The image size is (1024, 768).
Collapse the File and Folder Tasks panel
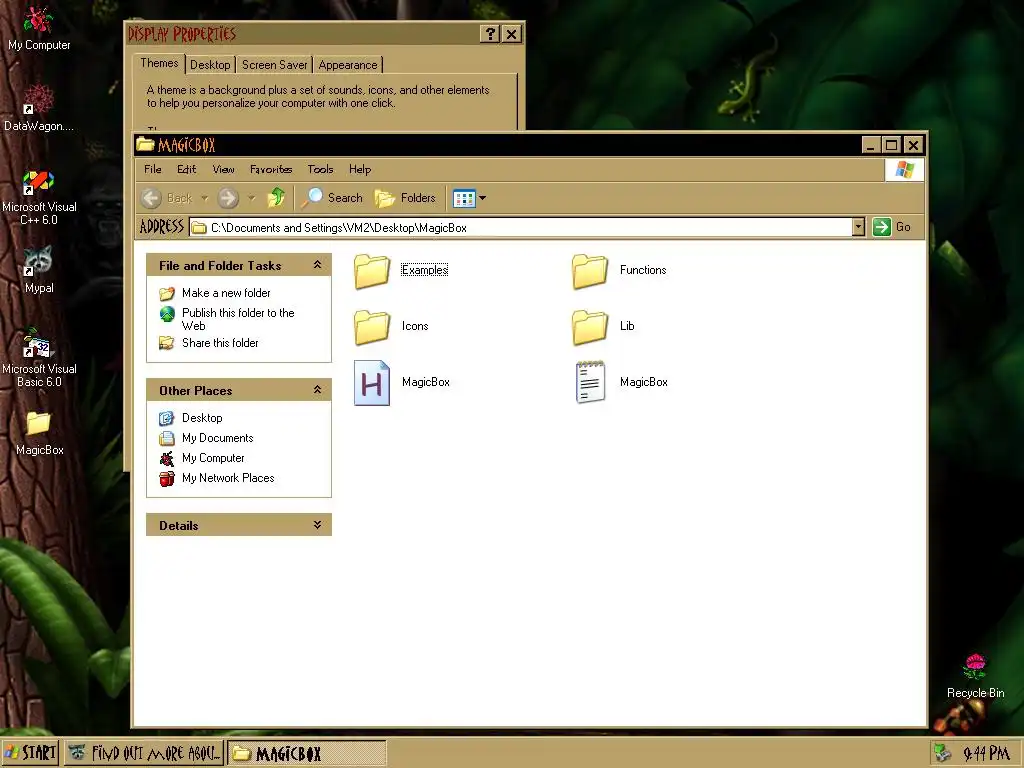[317, 264]
